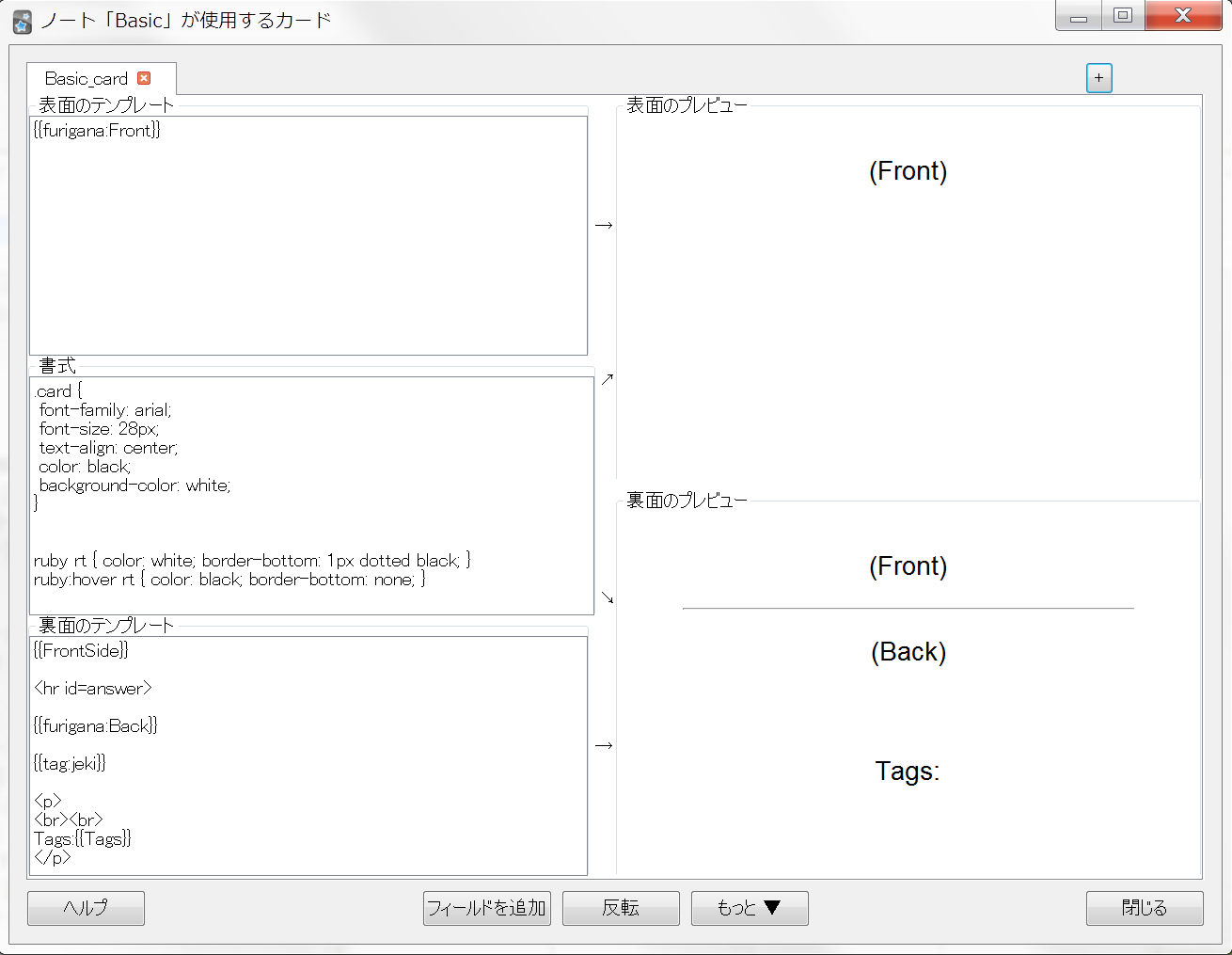Close the Basic_card tab with red X
This screenshot has width=1232, height=955.
144,78
